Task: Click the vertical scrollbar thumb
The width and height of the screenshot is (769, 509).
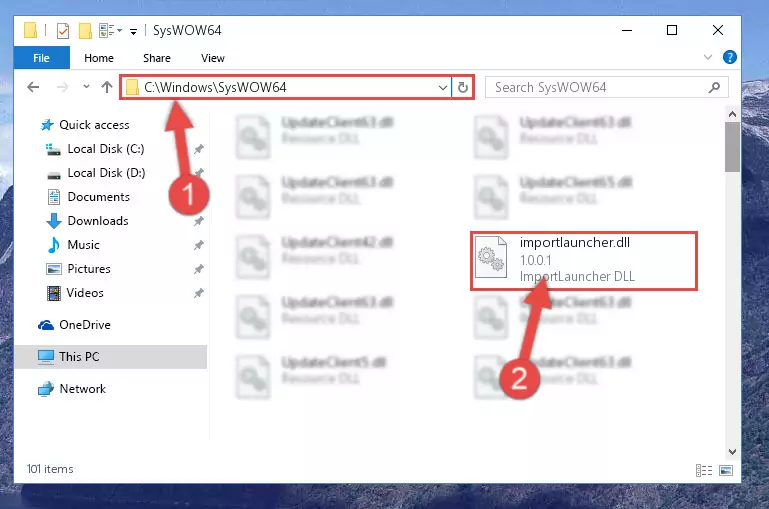Action: pos(732,147)
